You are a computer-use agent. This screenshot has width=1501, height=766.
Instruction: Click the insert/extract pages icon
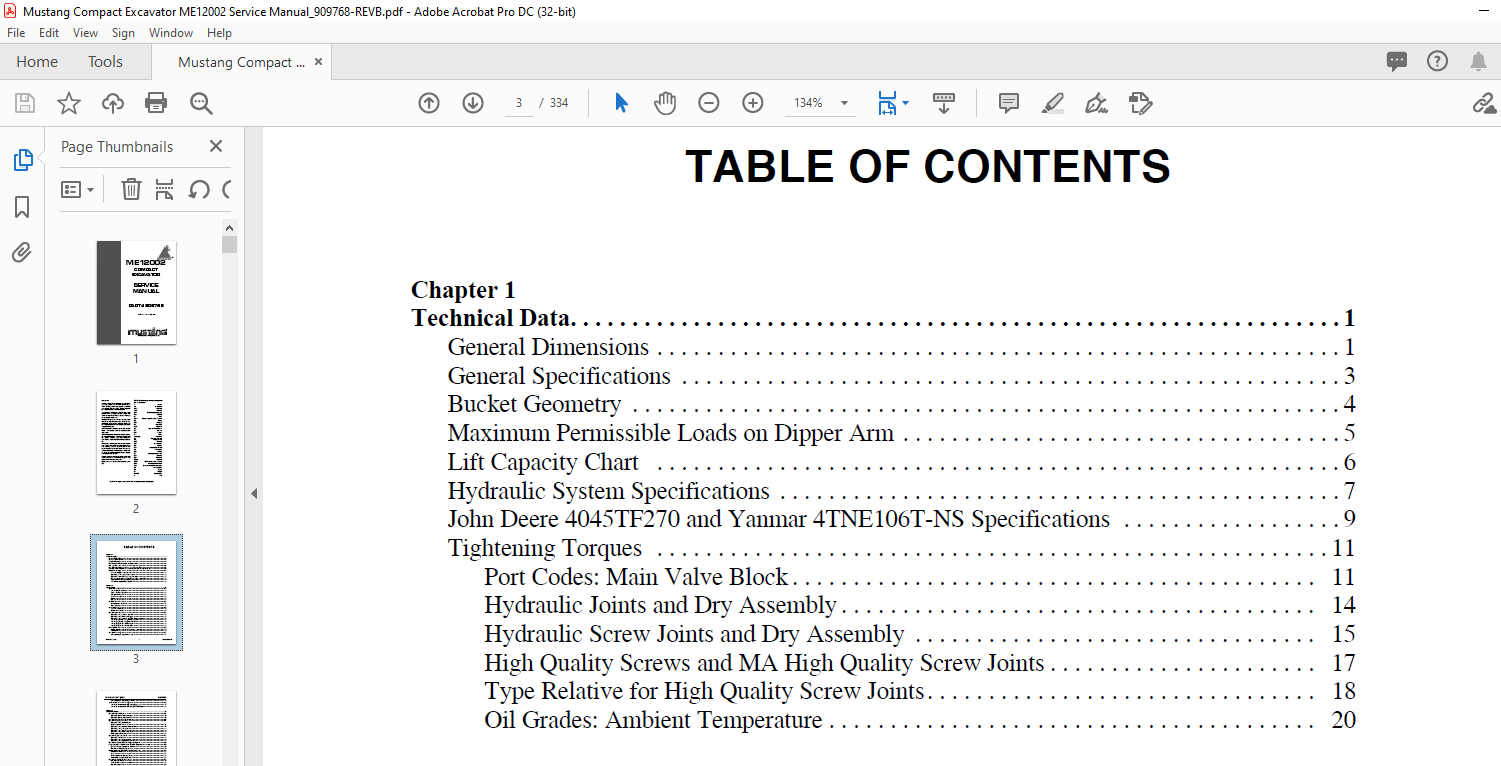165,189
